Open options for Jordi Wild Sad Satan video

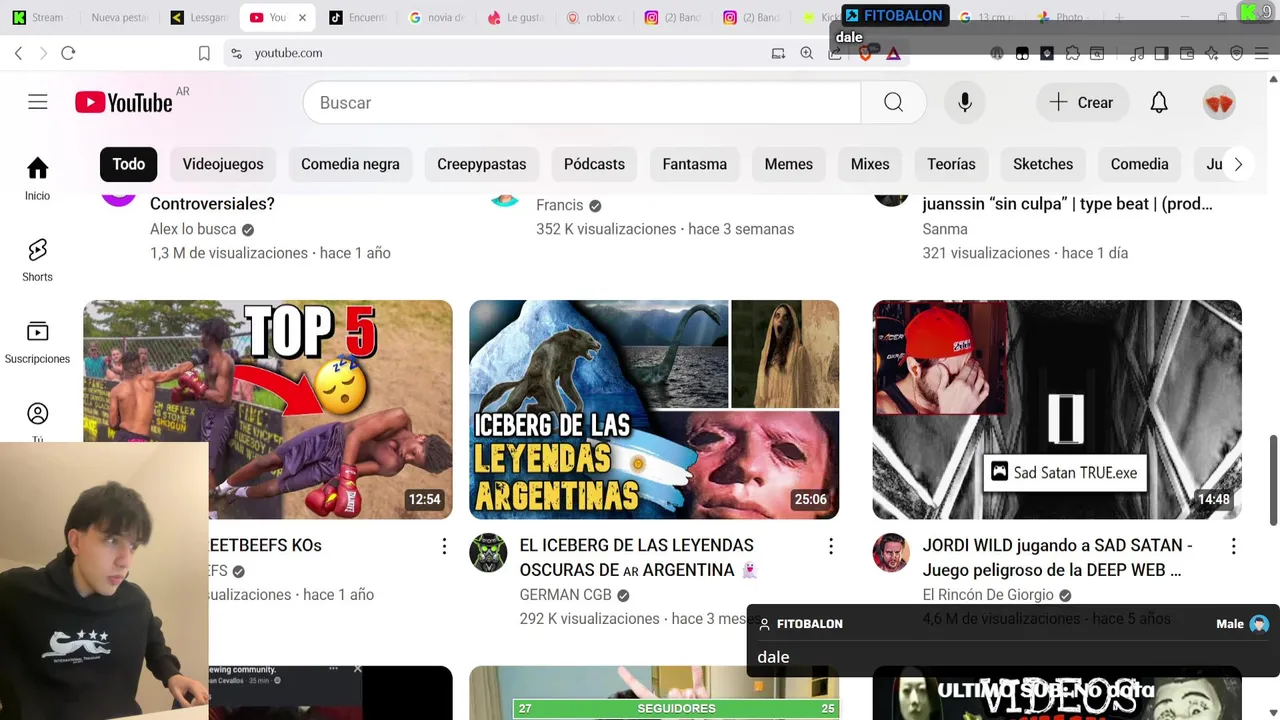[1233, 546]
